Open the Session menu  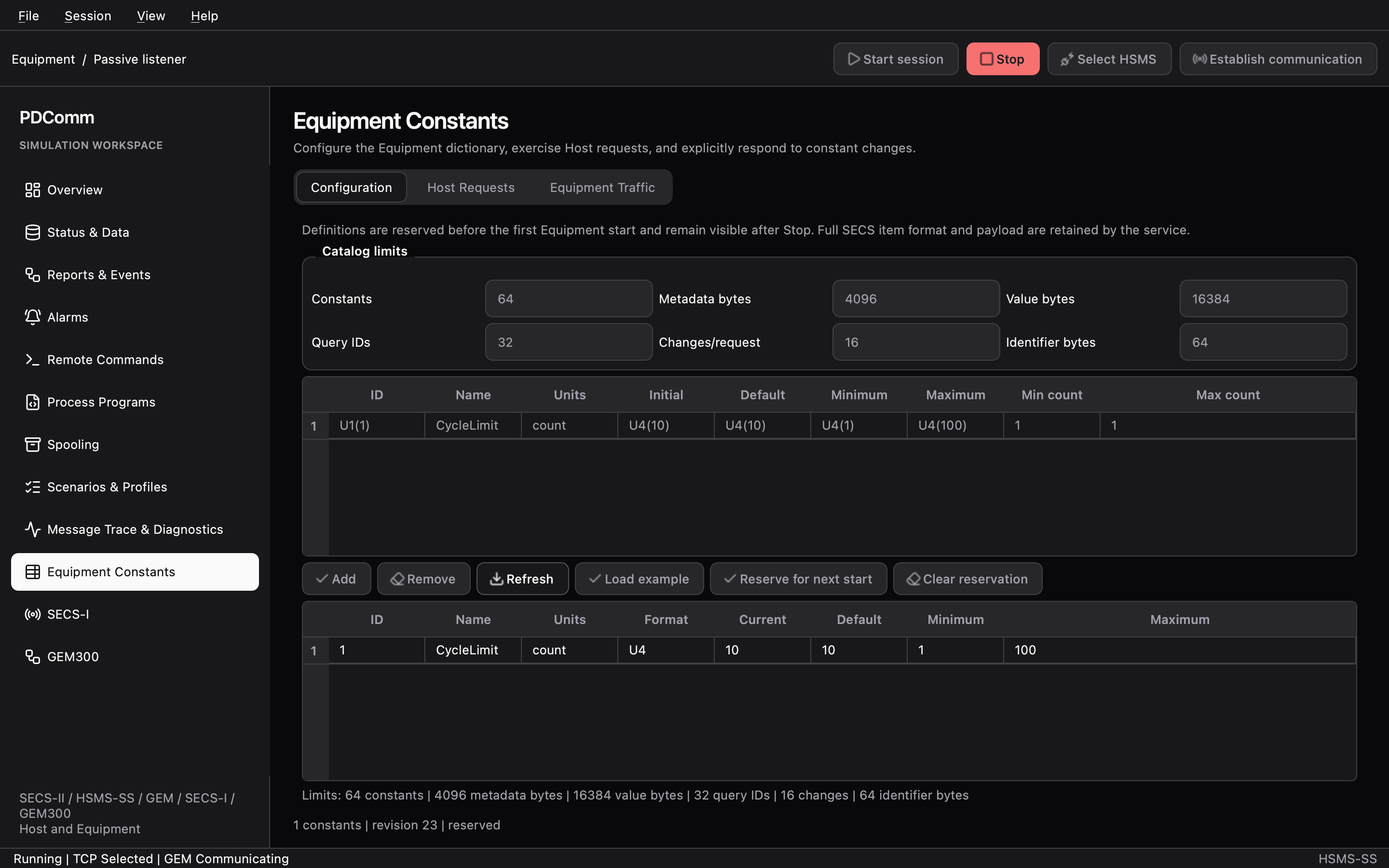tap(88, 15)
